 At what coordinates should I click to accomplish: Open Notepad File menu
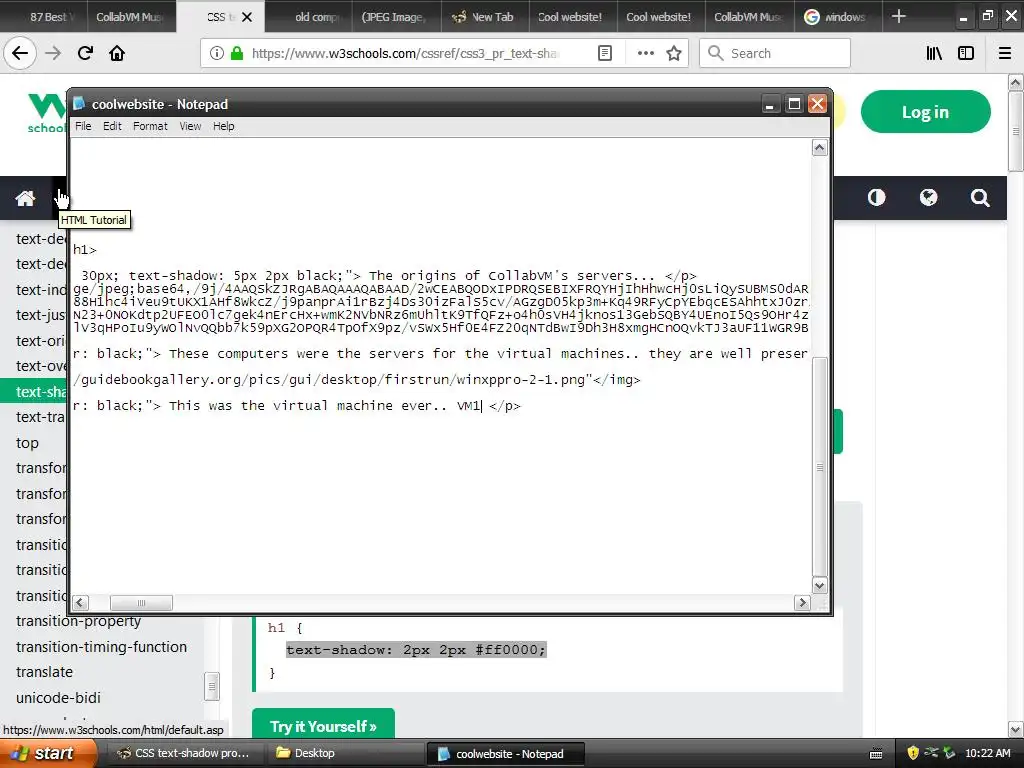coord(83,126)
